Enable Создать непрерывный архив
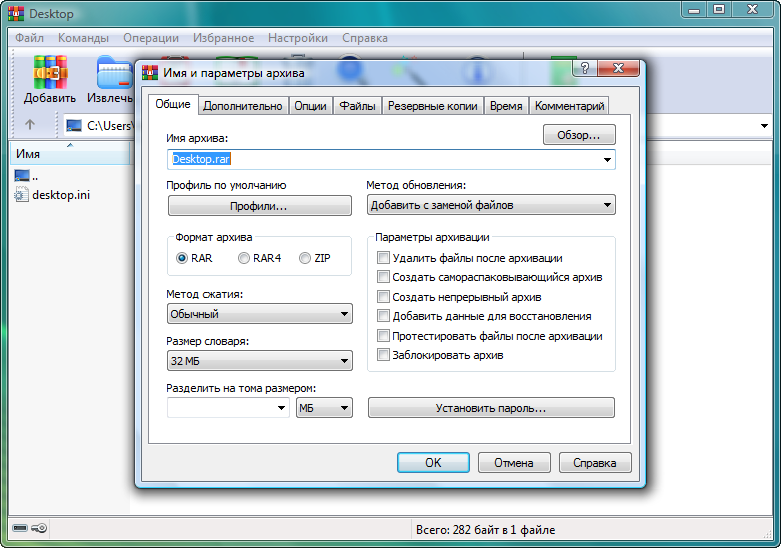 pos(383,297)
